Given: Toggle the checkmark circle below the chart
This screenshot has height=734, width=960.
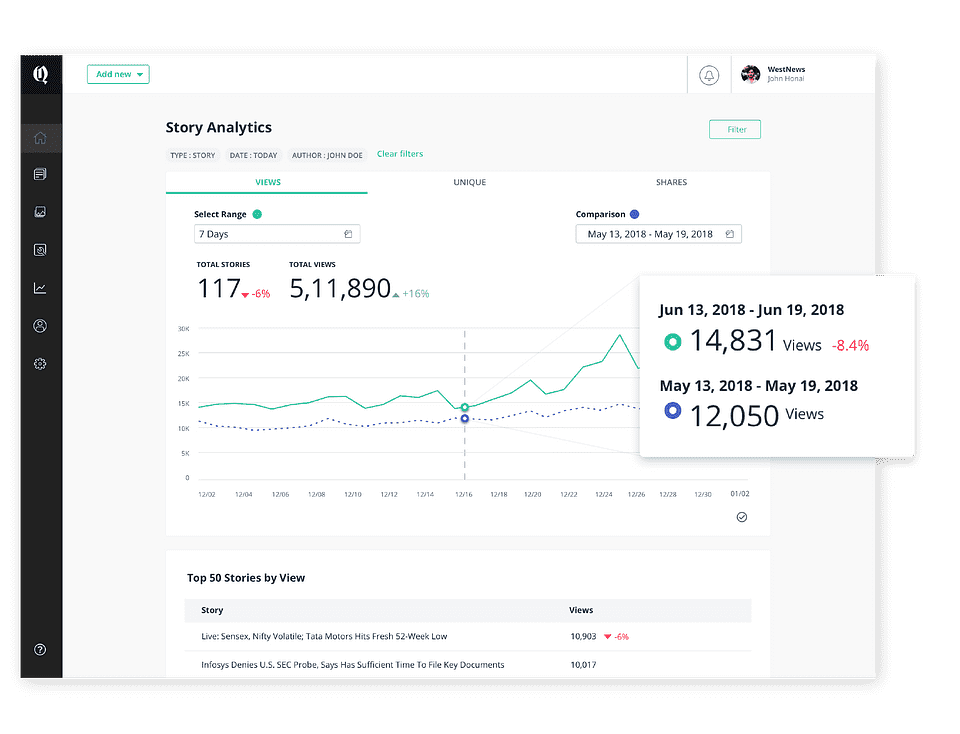Looking at the screenshot, I should coord(742,517).
